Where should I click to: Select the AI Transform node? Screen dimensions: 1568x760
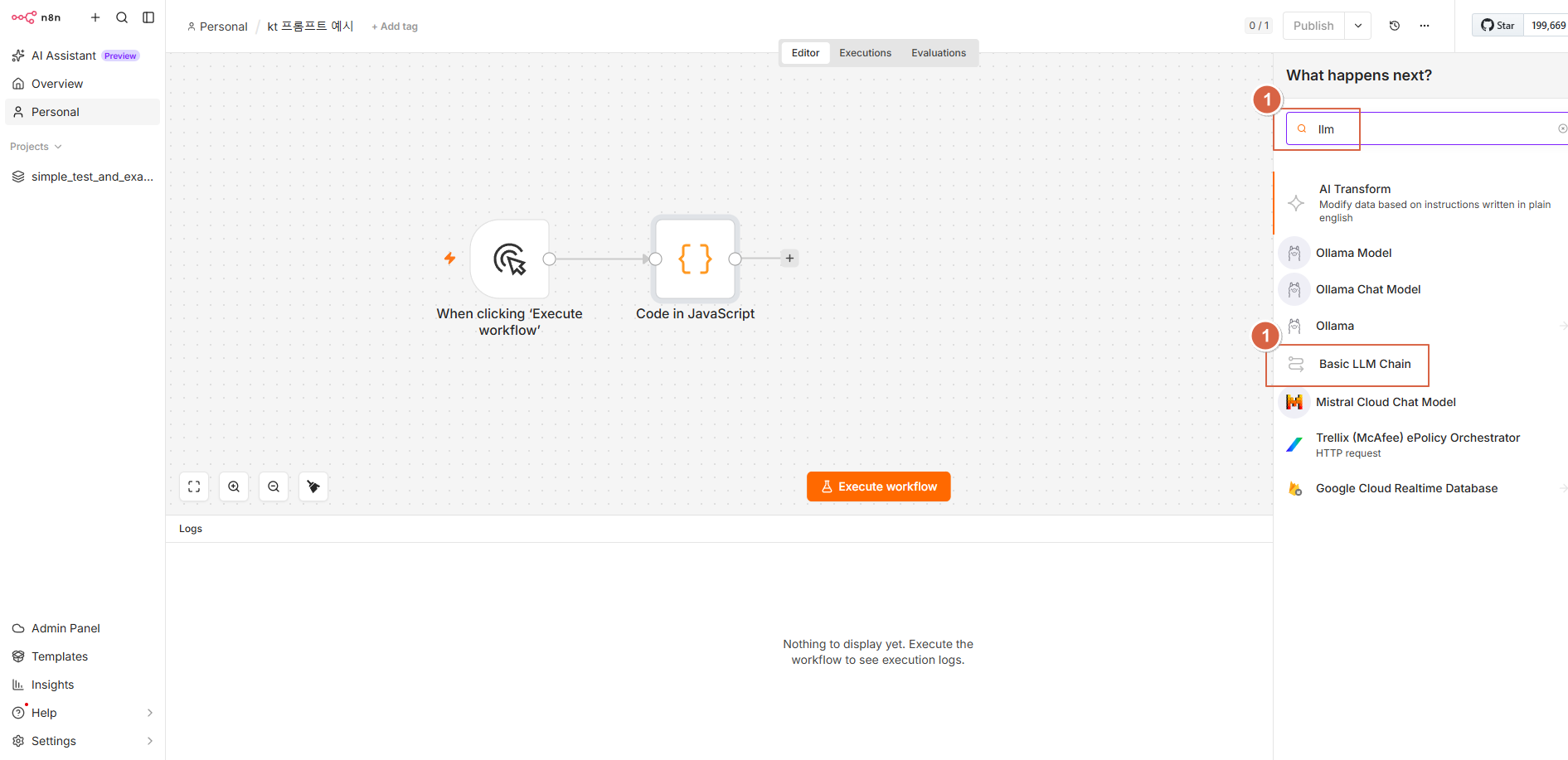1420,203
